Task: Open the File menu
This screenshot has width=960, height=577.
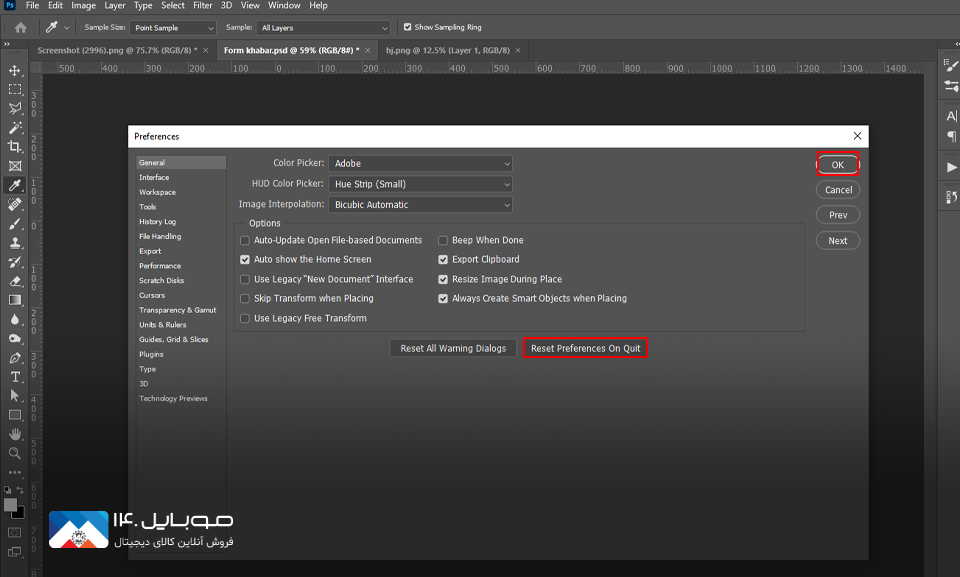Action: point(32,6)
